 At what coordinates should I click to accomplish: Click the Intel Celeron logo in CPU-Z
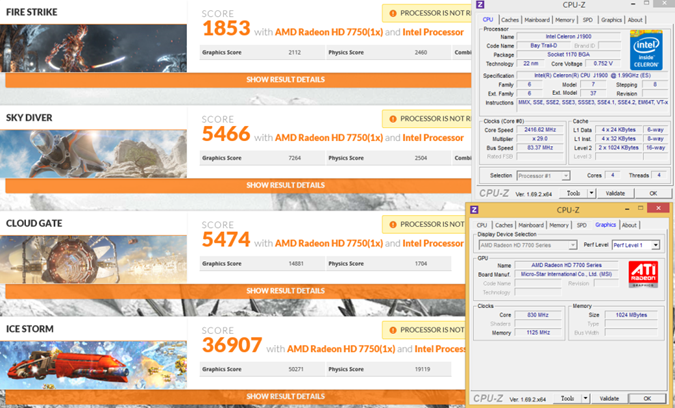646,50
